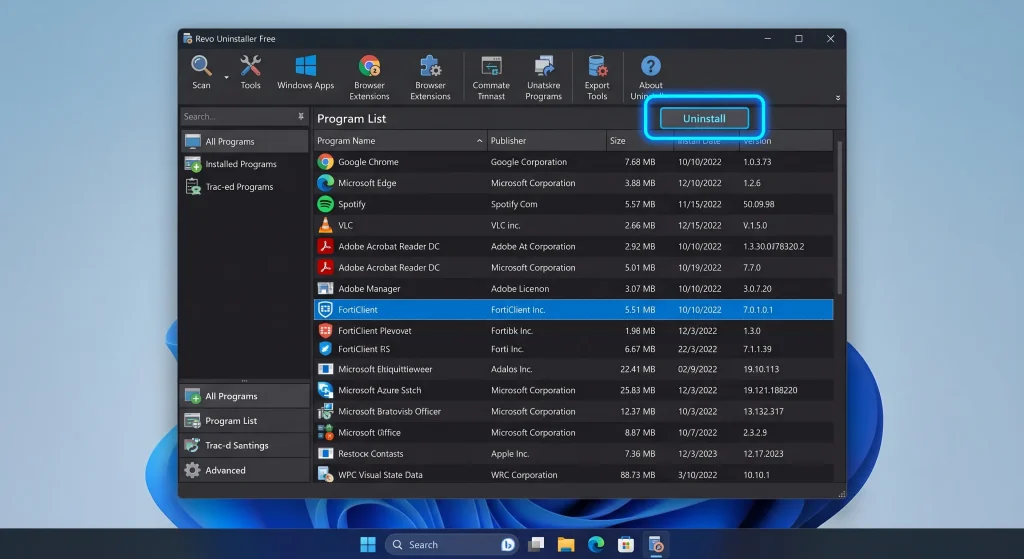This screenshot has width=1024, height=559.
Task: Click Revo Uninstaller taskbar icon
Action: click(x=656, y=544)
